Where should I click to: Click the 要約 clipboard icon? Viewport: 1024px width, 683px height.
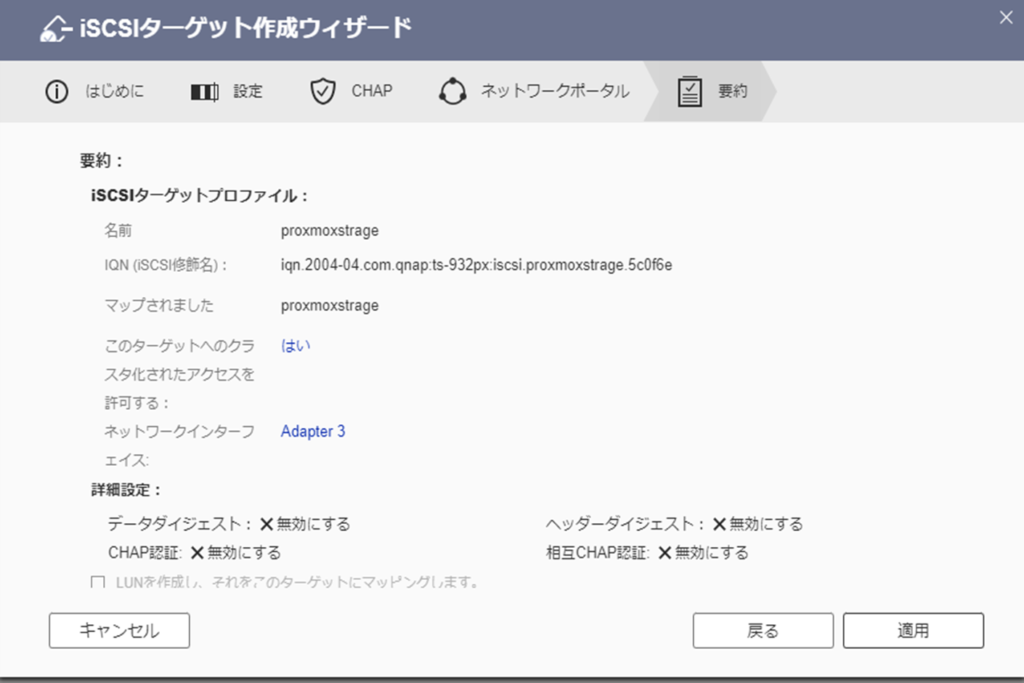690,92
